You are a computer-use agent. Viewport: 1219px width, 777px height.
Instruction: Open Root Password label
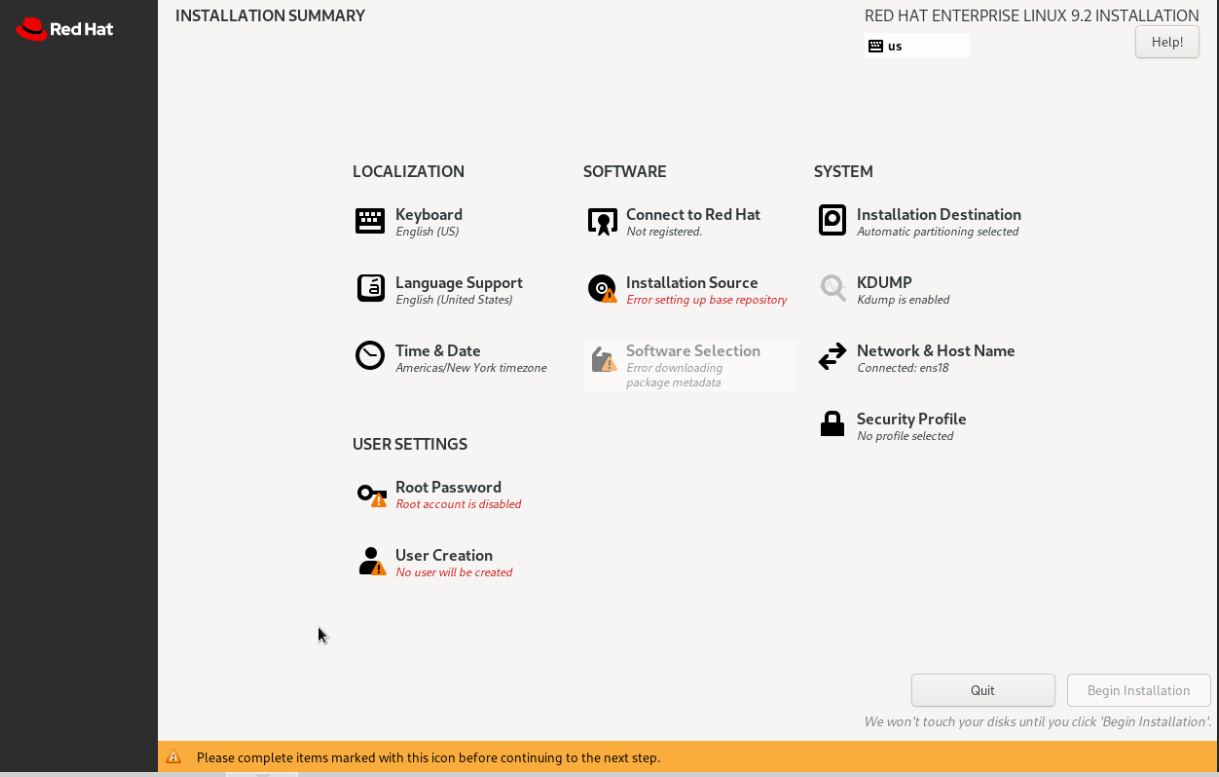[448, 487]
